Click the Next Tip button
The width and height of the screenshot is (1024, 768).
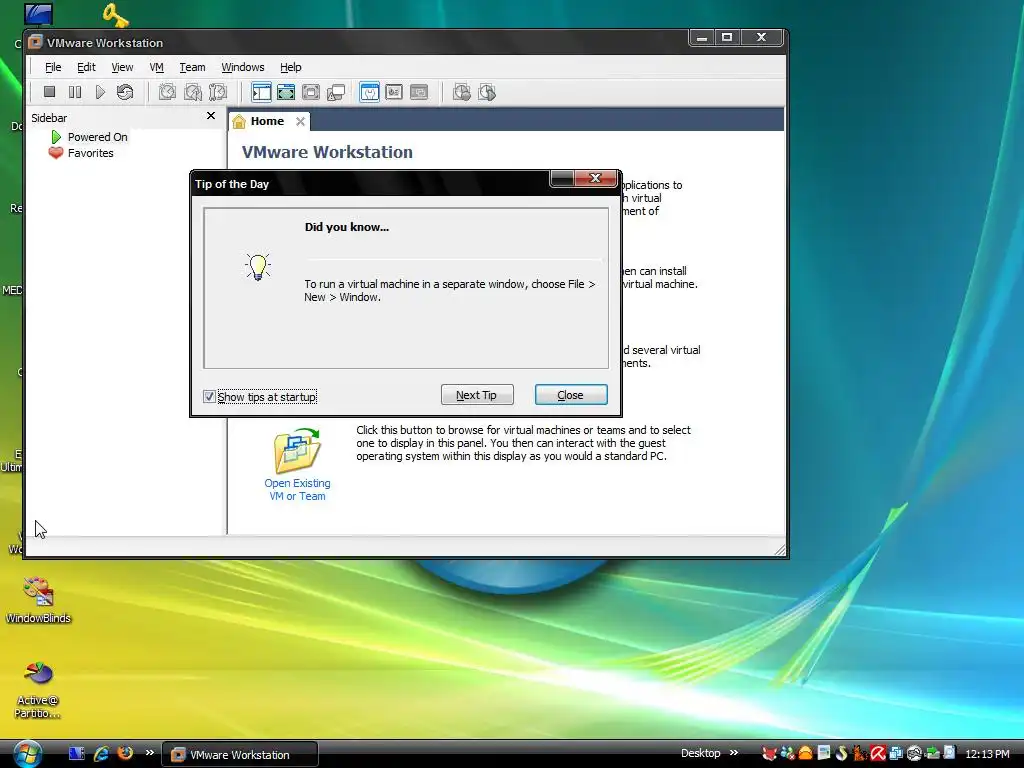477,394
